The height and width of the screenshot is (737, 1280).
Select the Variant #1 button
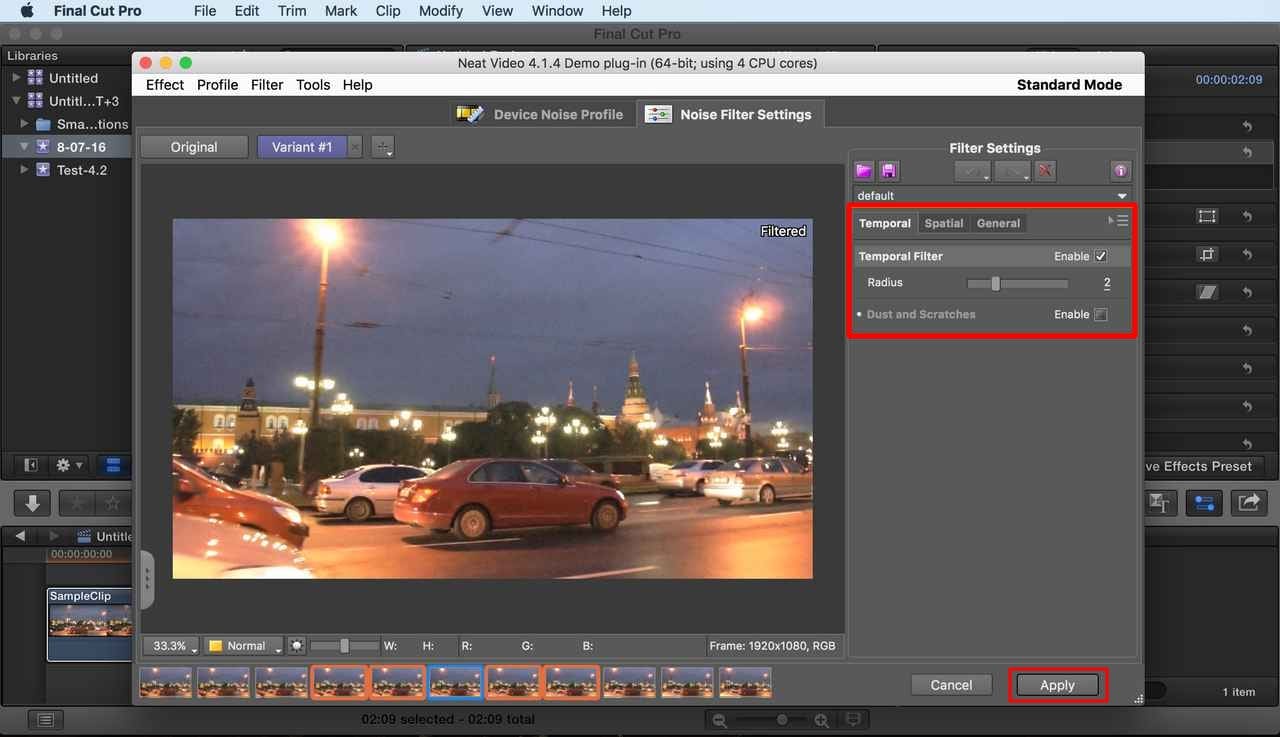[x=302, y=147]
